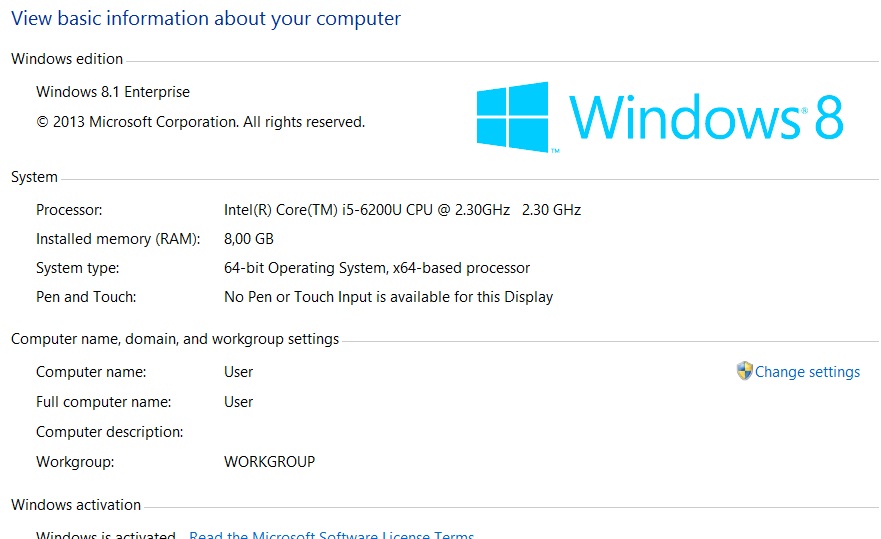Click the Windows activation section heading
This screenshot has width=881, height=539.
click(76, 505)
